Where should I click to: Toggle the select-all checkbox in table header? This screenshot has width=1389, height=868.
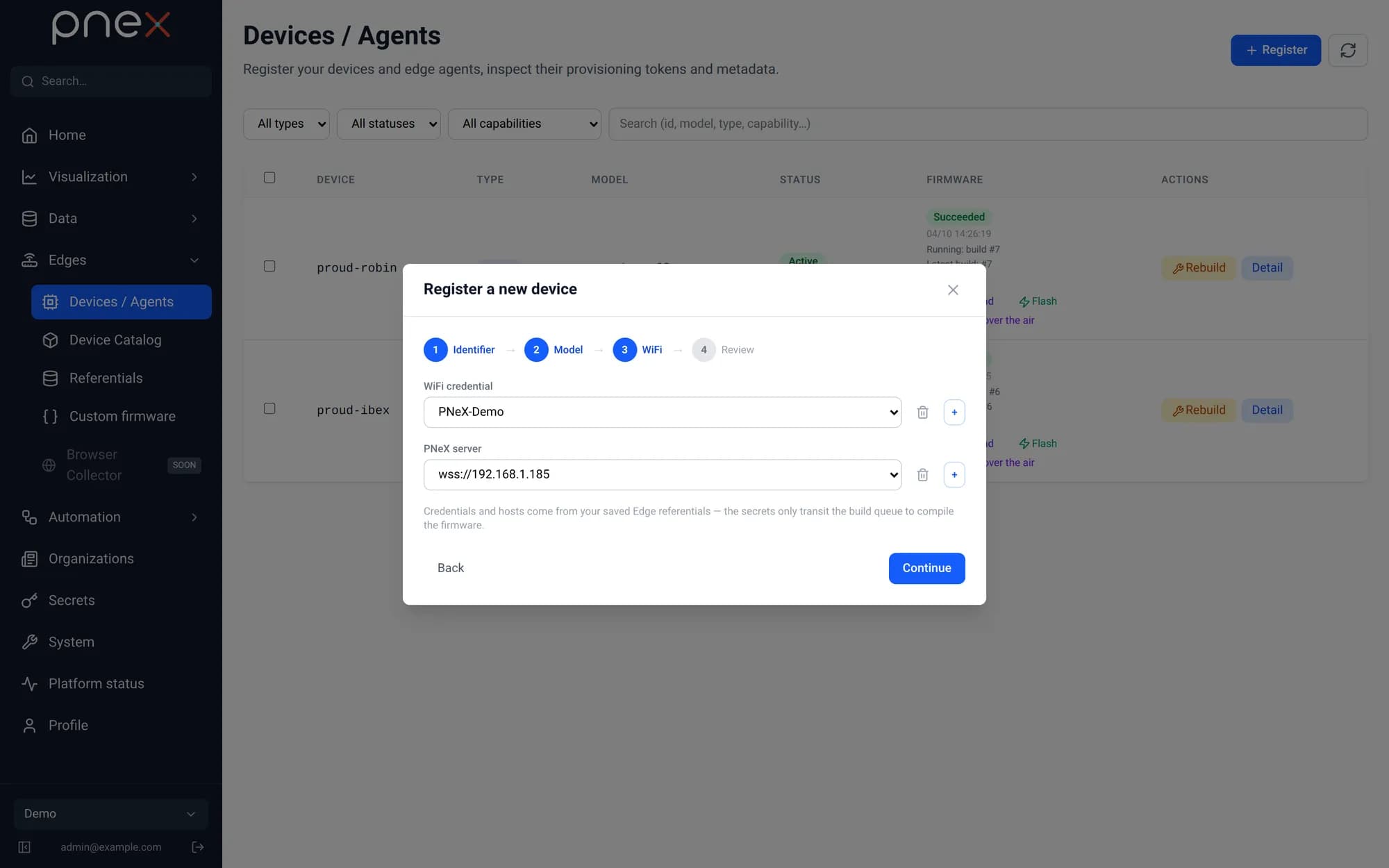[x=269, y=178]
